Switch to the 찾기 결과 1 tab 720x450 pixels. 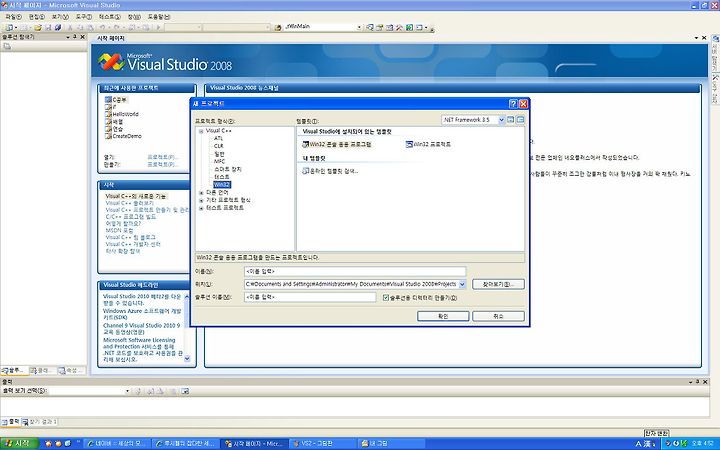pos(39,422)
